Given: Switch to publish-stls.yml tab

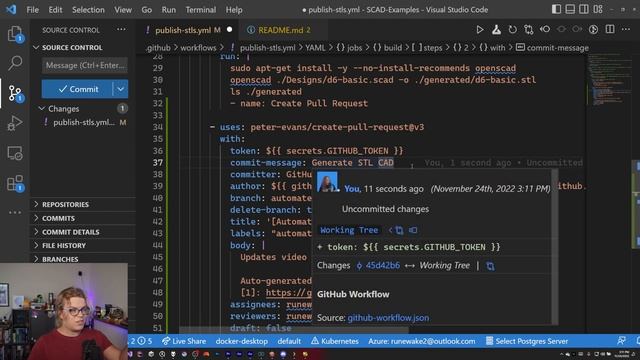Looking at the screenshot, I should pos(187,30).
